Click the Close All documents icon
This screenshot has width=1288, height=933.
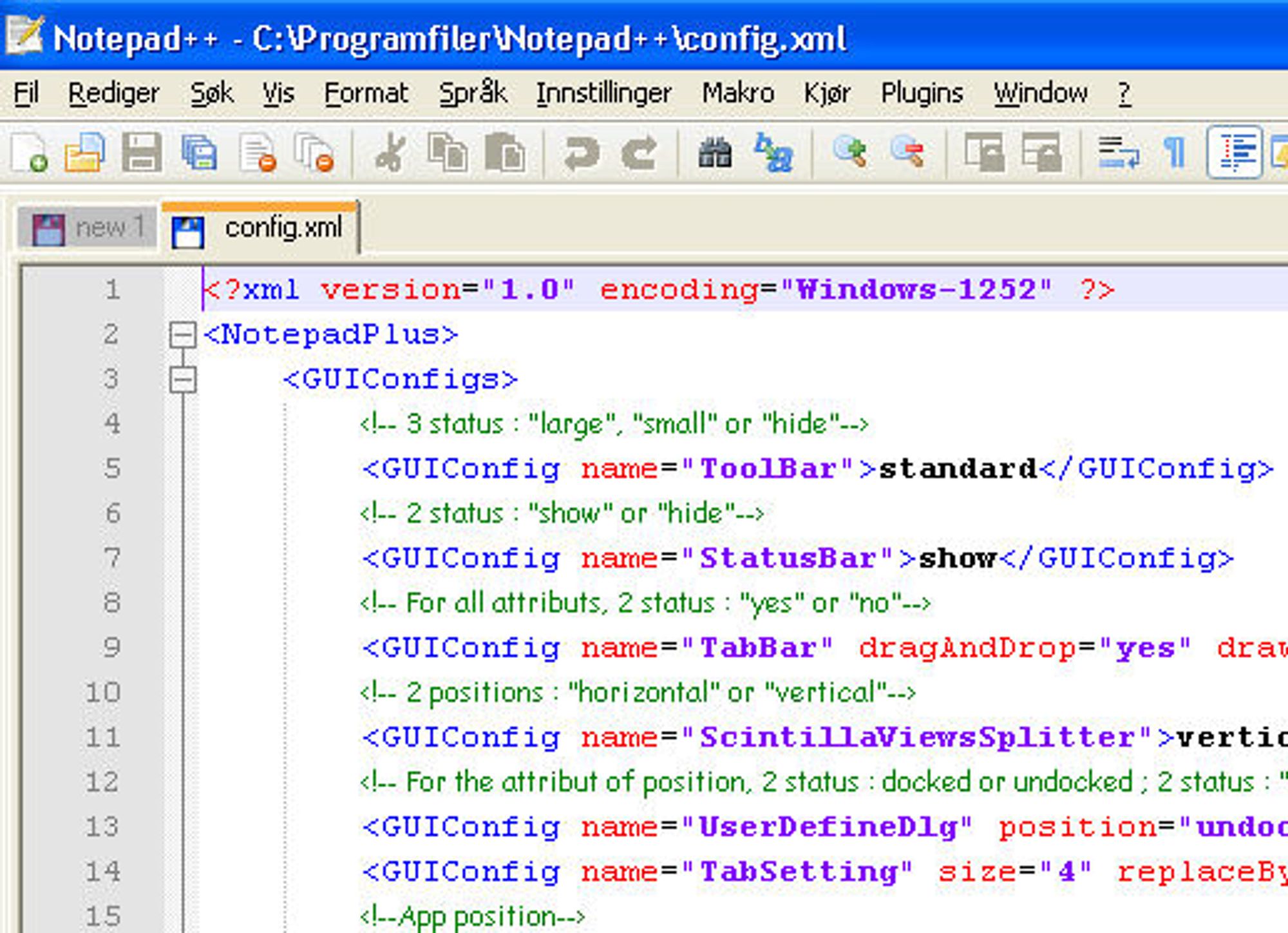tap(314, 152)
